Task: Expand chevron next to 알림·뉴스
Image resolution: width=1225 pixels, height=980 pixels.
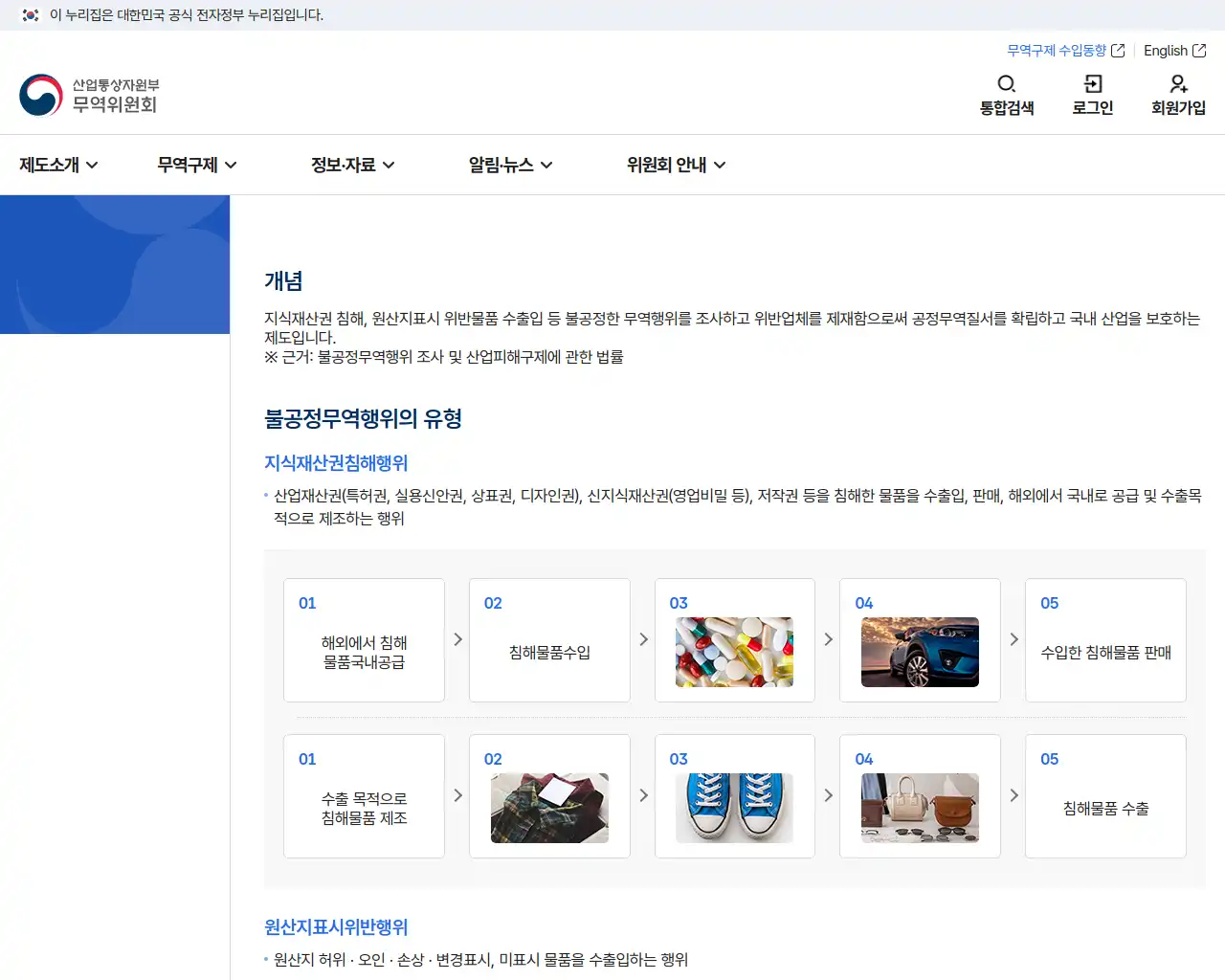Action: (546, 165)
